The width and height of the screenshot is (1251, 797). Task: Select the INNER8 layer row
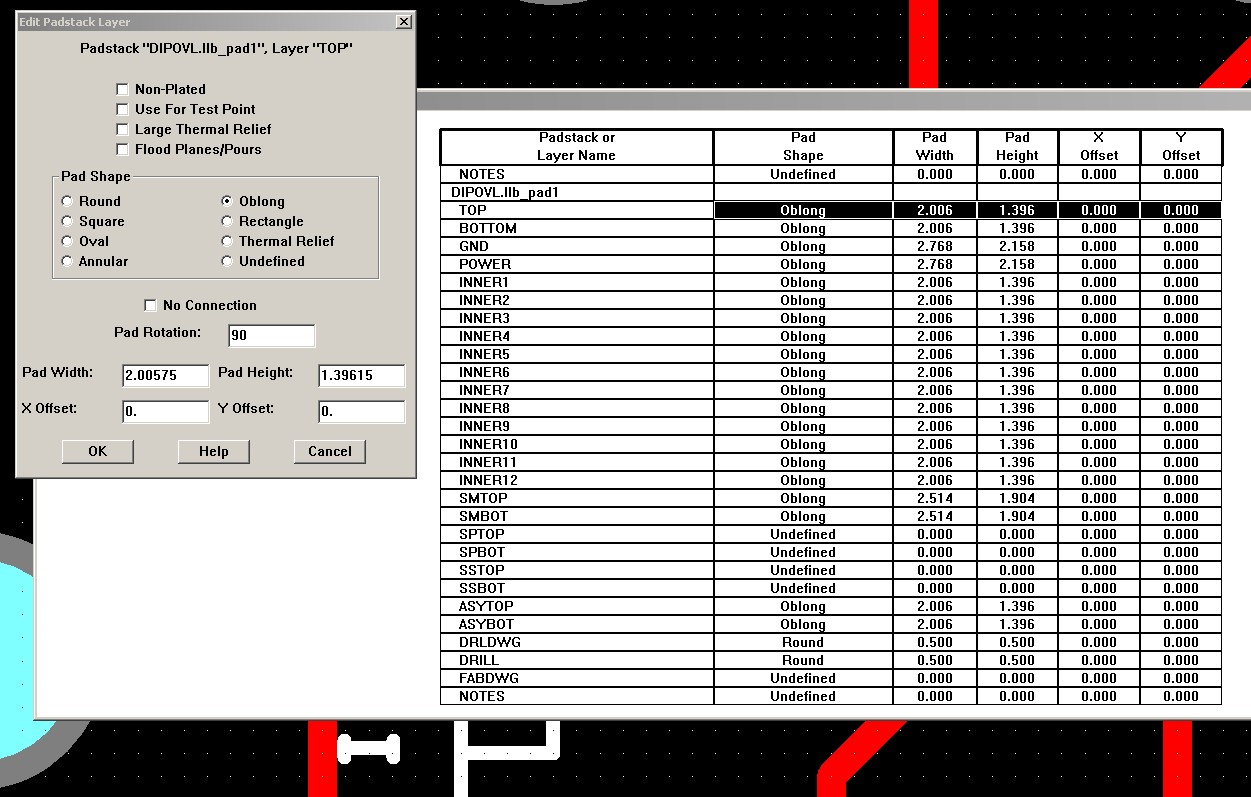(x=831, y=408)
